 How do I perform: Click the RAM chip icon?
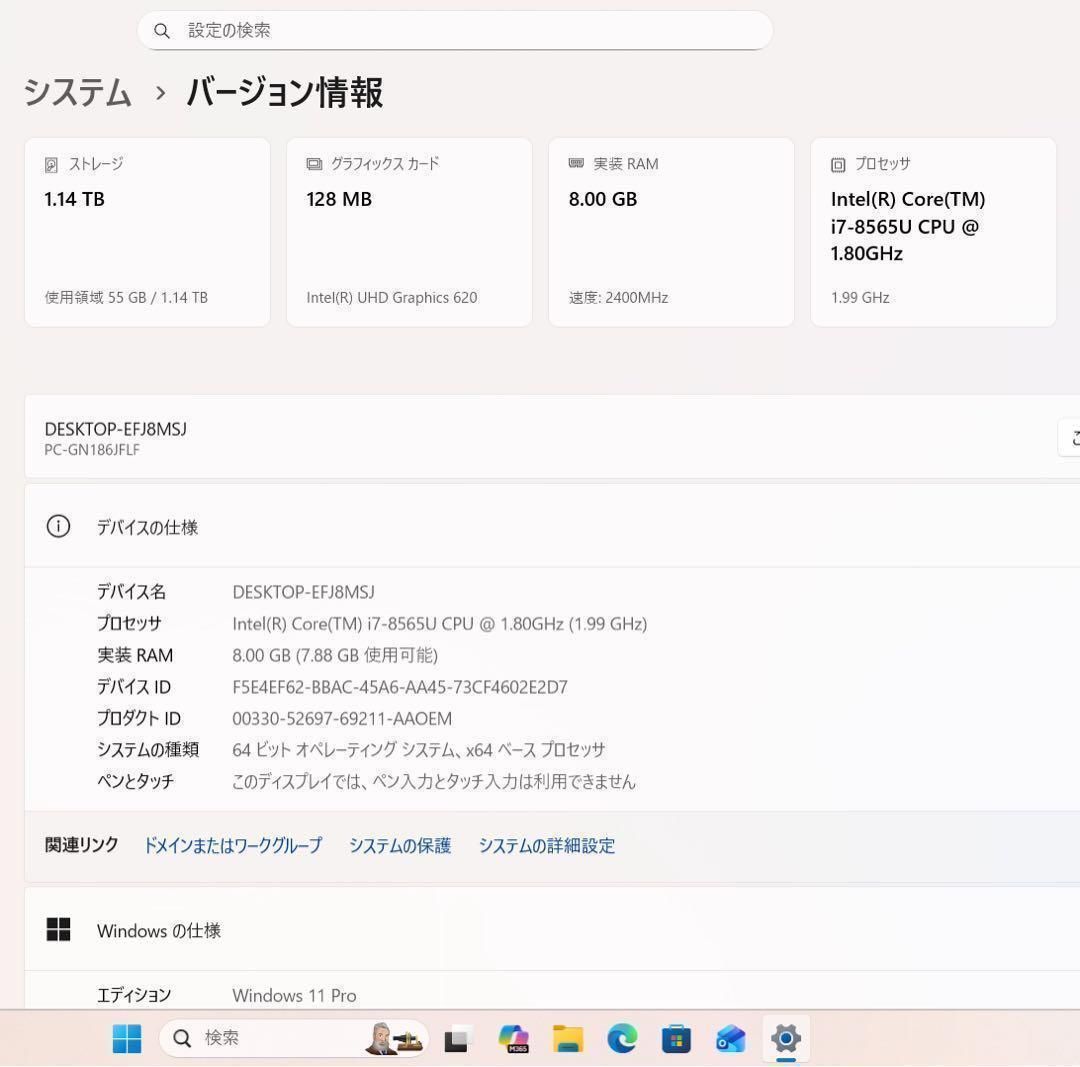[x=577, y=163]
